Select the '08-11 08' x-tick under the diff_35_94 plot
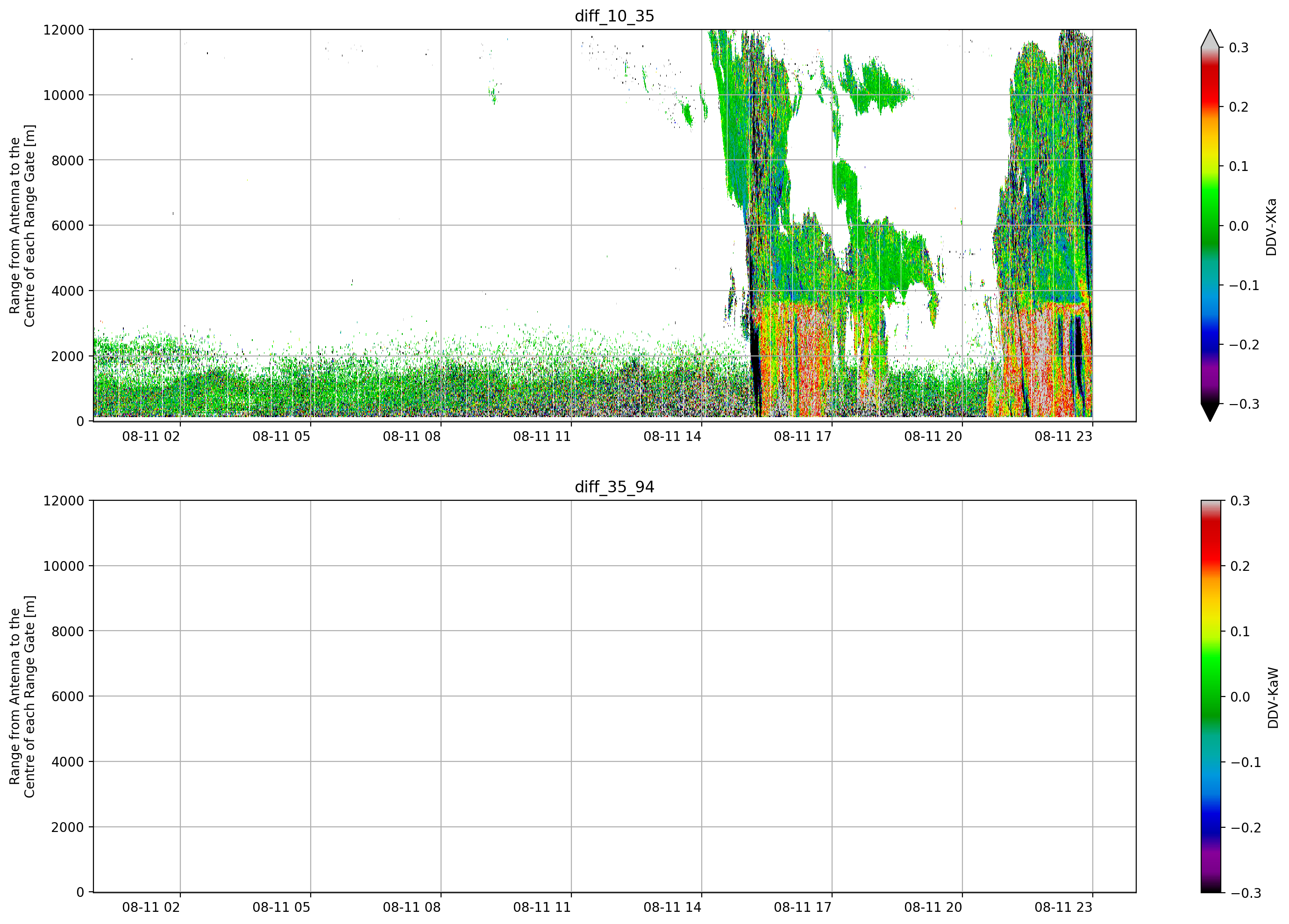 coord(412,908)
